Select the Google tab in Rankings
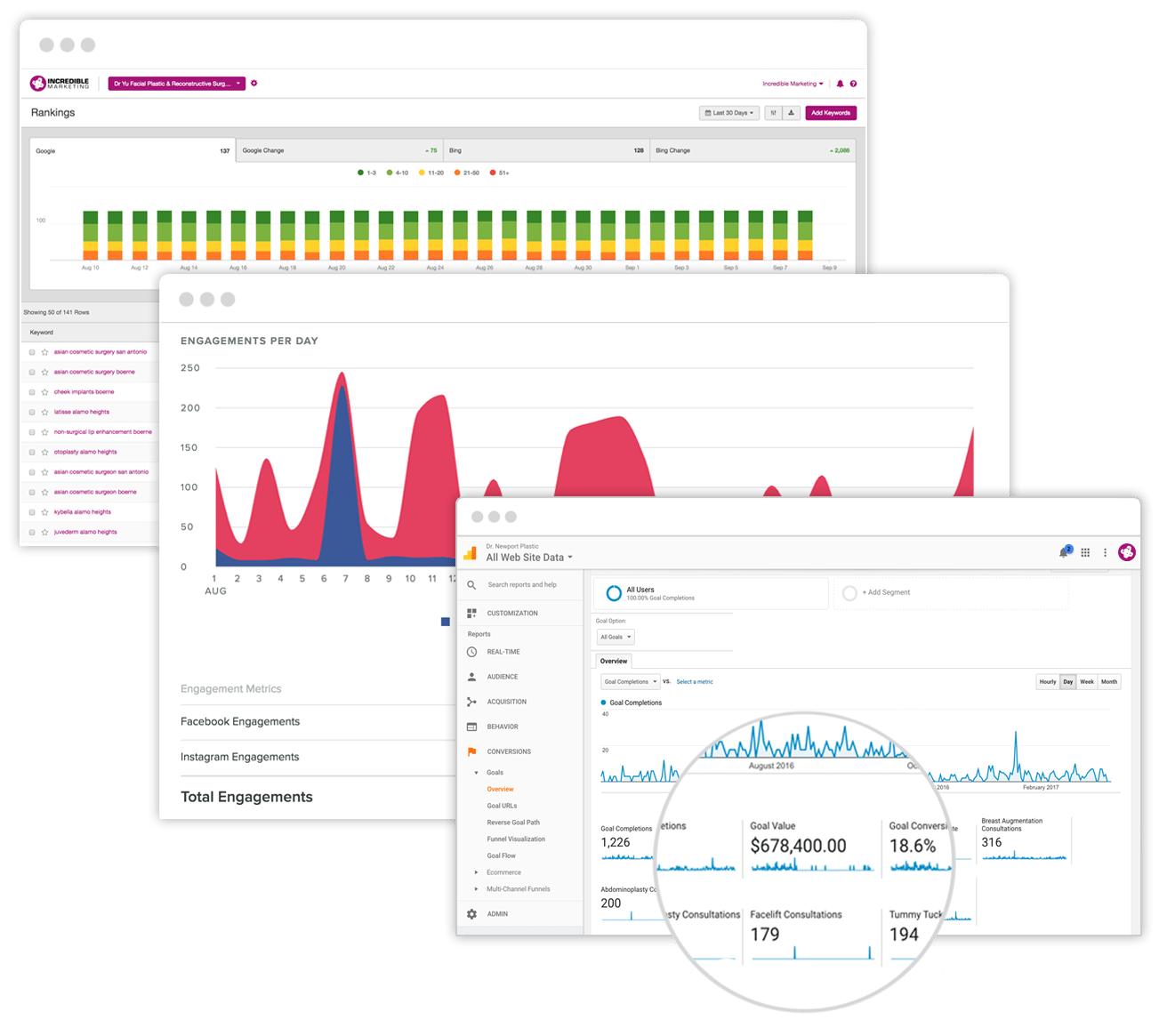1159x1036 pixels. (133, 150)
